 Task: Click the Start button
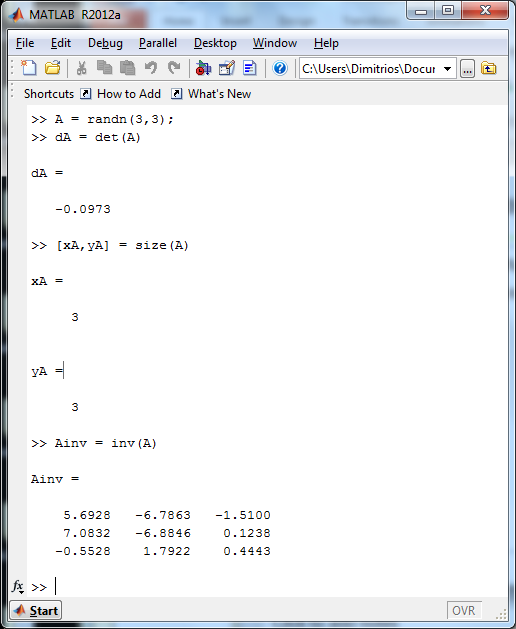(36, 611)
